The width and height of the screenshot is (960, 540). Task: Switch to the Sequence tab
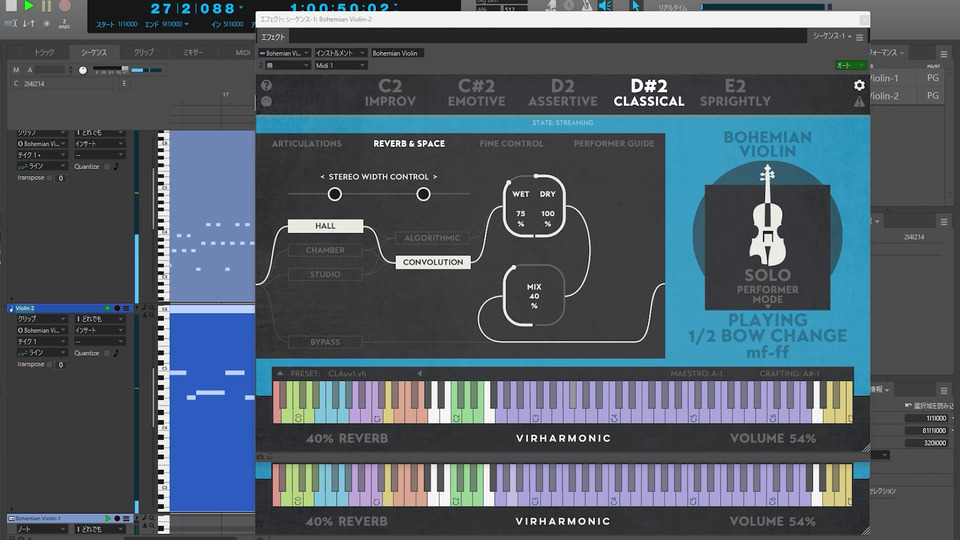click(x=94, y=53)
